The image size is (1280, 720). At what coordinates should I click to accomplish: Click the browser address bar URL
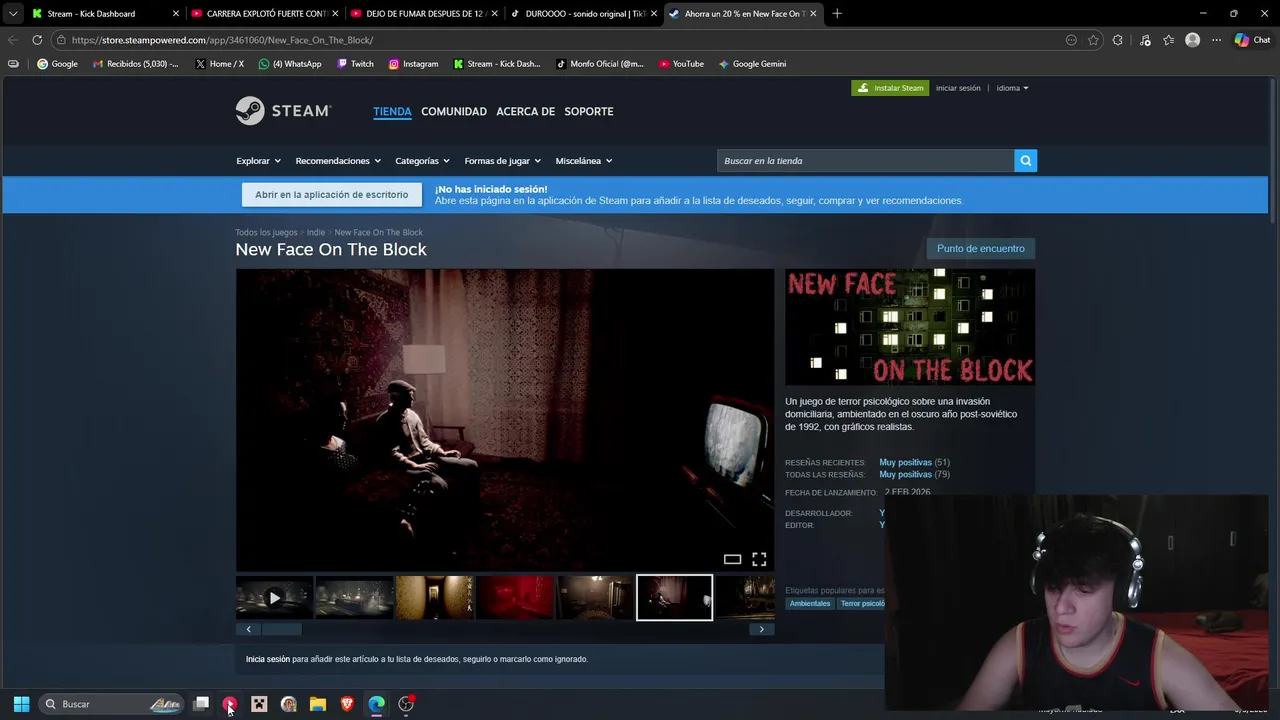coord(222,40)
